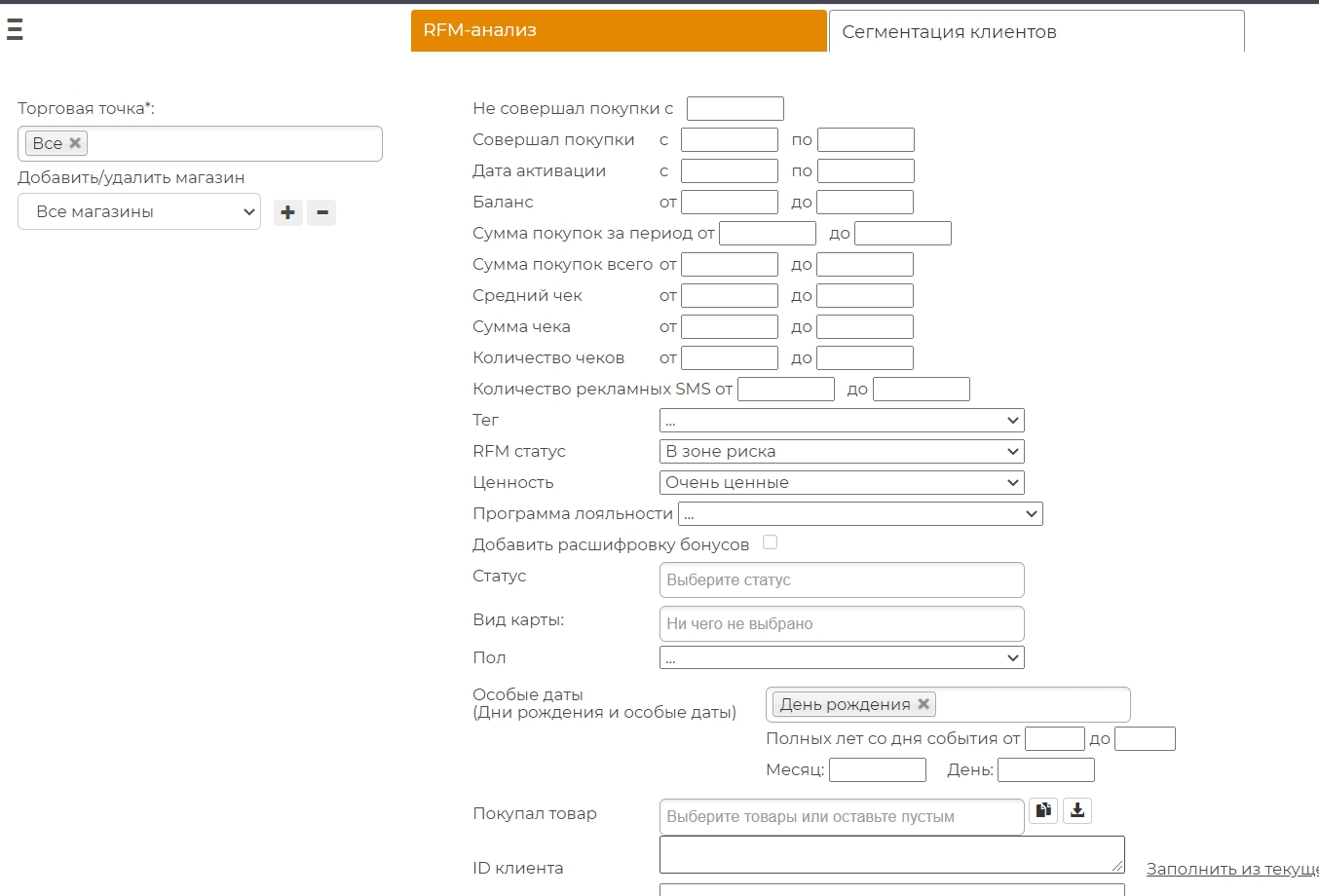Click the copy products icon
Viewport: 1319px width, 896px height.
coord(1043,810)
